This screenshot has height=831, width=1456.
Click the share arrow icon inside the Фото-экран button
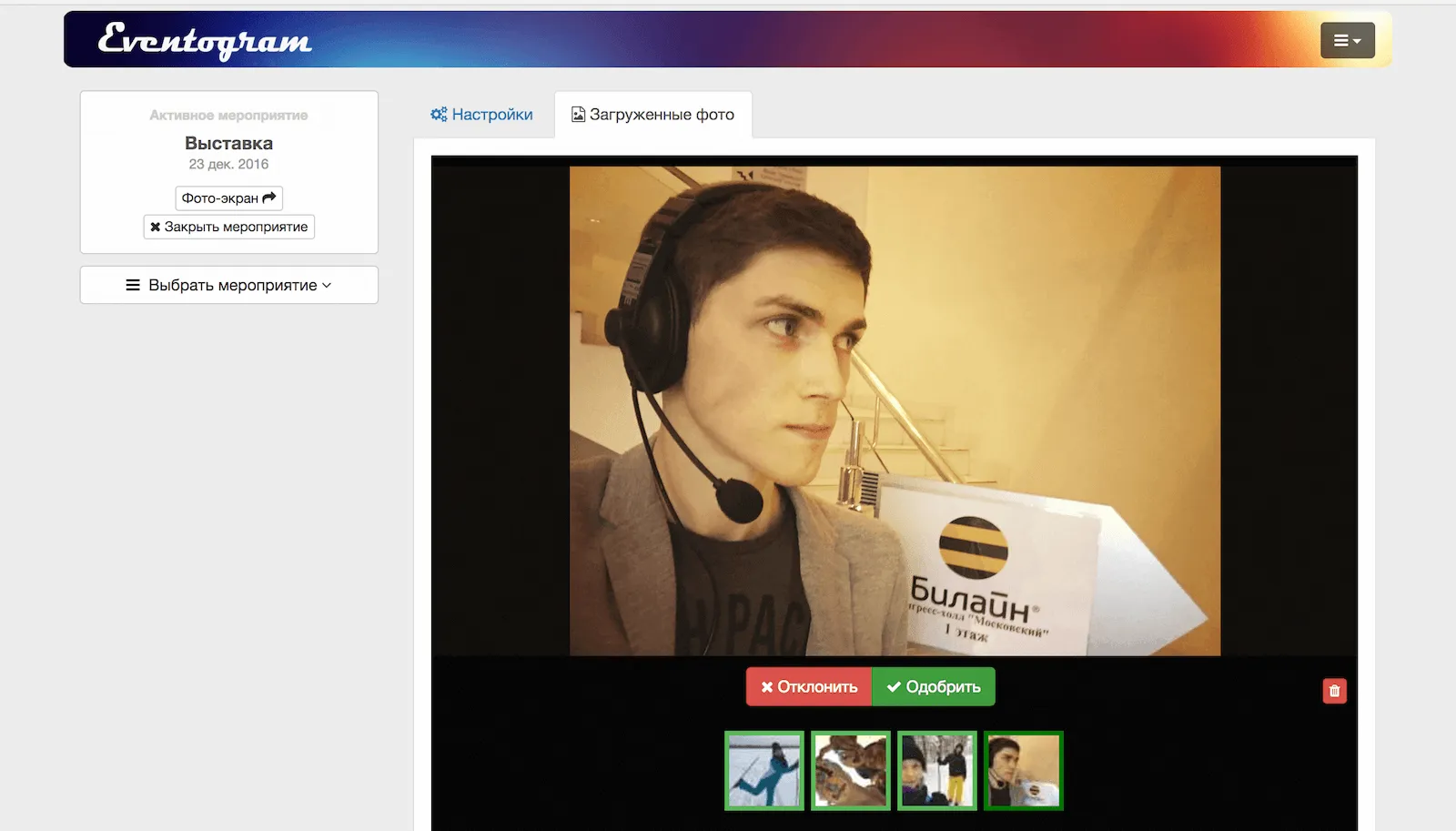coord(270,197)
